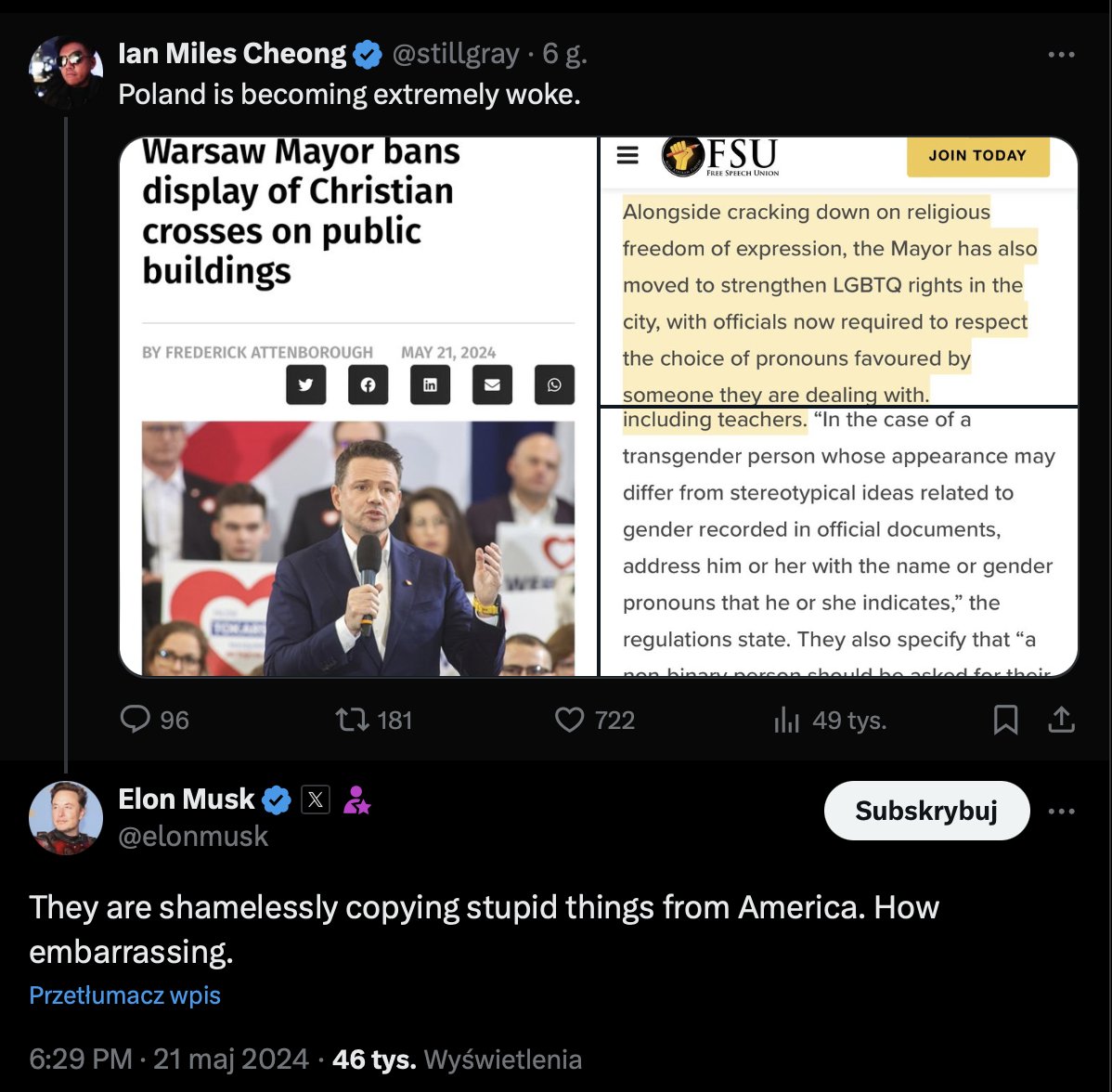Viewport: 1112px width, 1092px height.
Task: Bookmark Ian Miles Cheong's post
Action: tap(1005, 720)
